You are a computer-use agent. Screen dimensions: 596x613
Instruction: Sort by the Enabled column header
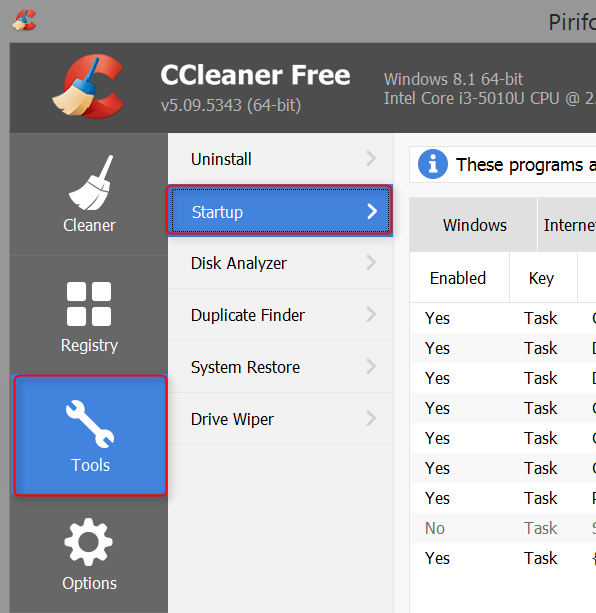(x=459, y=278)
